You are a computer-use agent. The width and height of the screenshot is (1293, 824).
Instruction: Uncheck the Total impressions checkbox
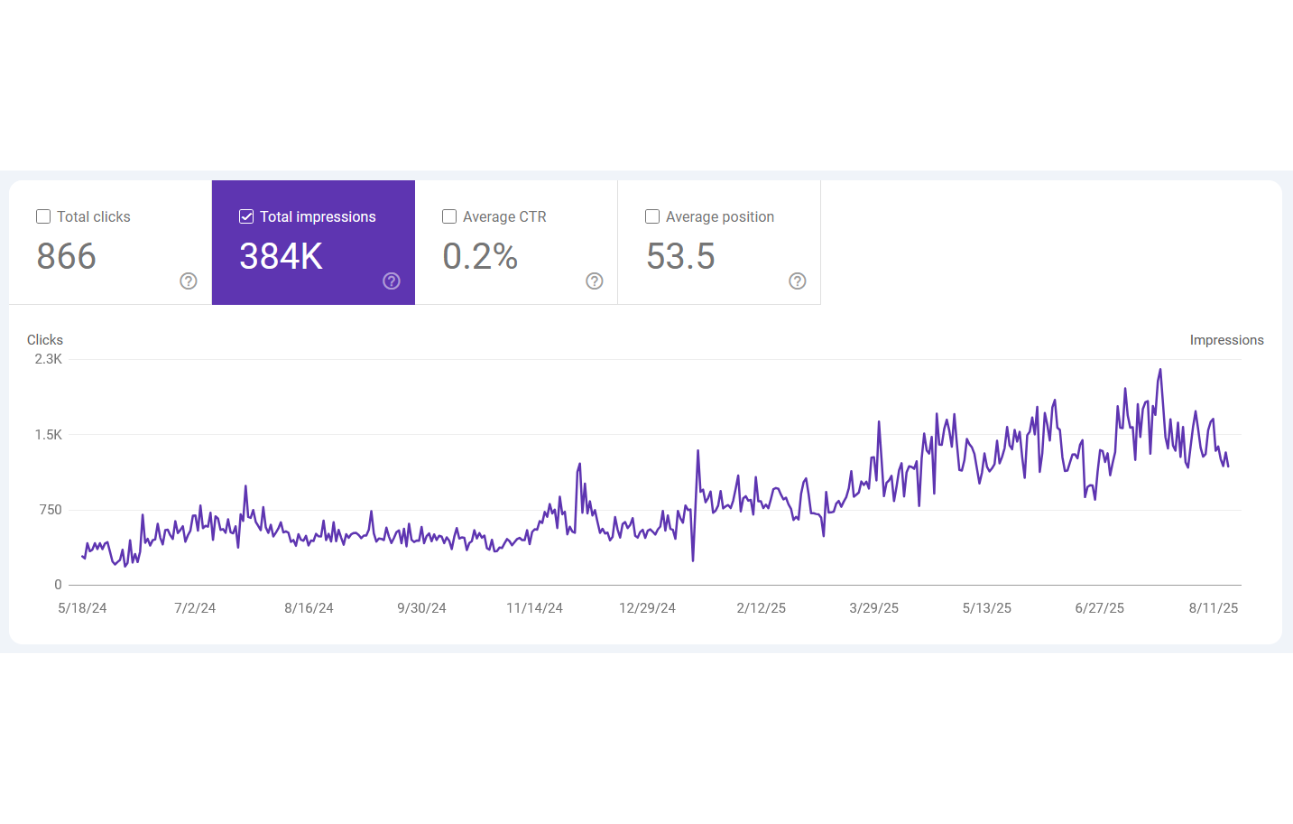(246, 217)
